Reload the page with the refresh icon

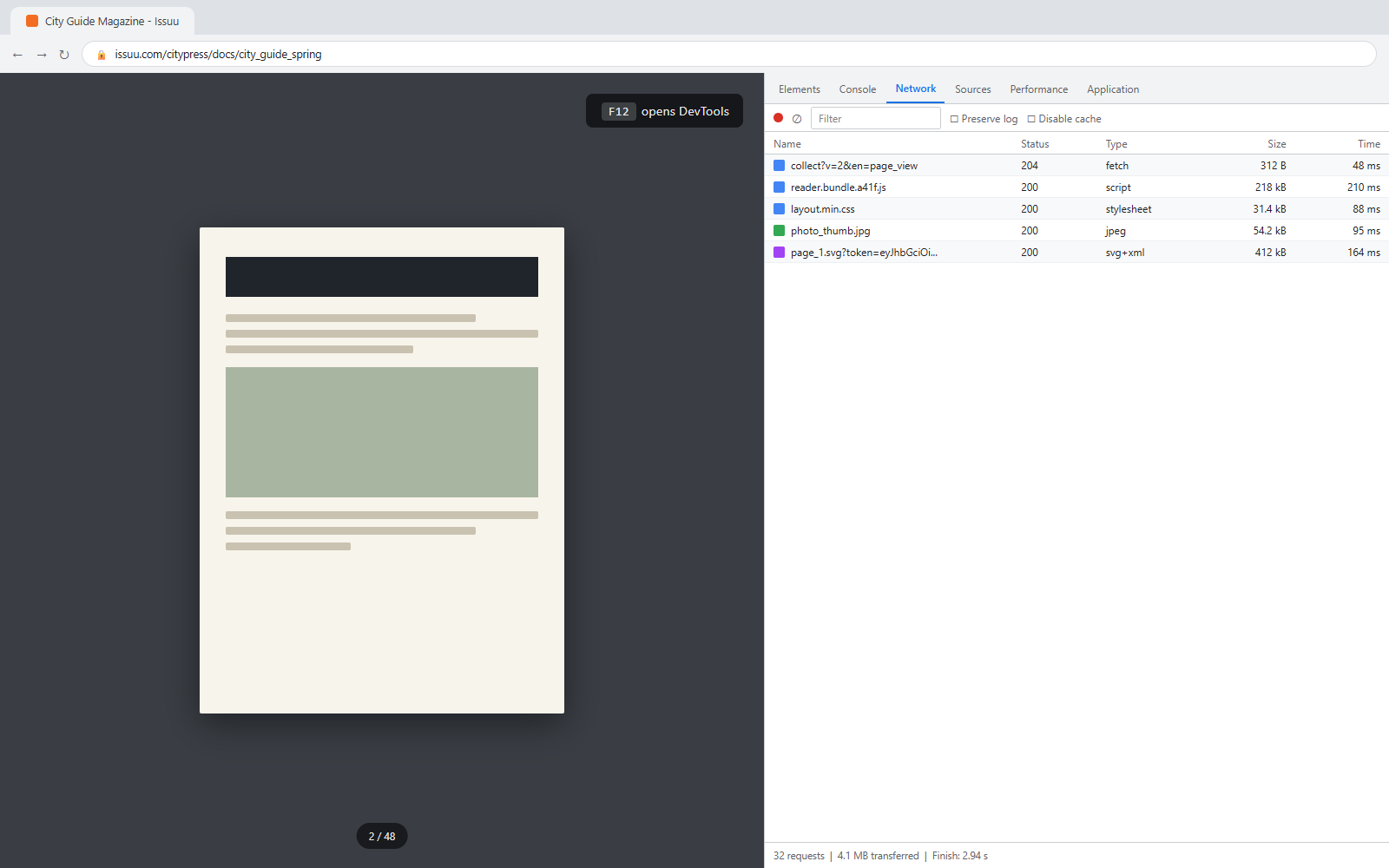coord(63,55)
